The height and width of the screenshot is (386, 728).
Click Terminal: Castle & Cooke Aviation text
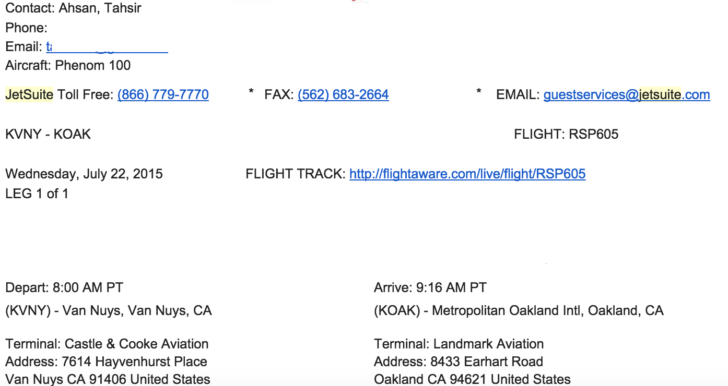pos(107,344)
